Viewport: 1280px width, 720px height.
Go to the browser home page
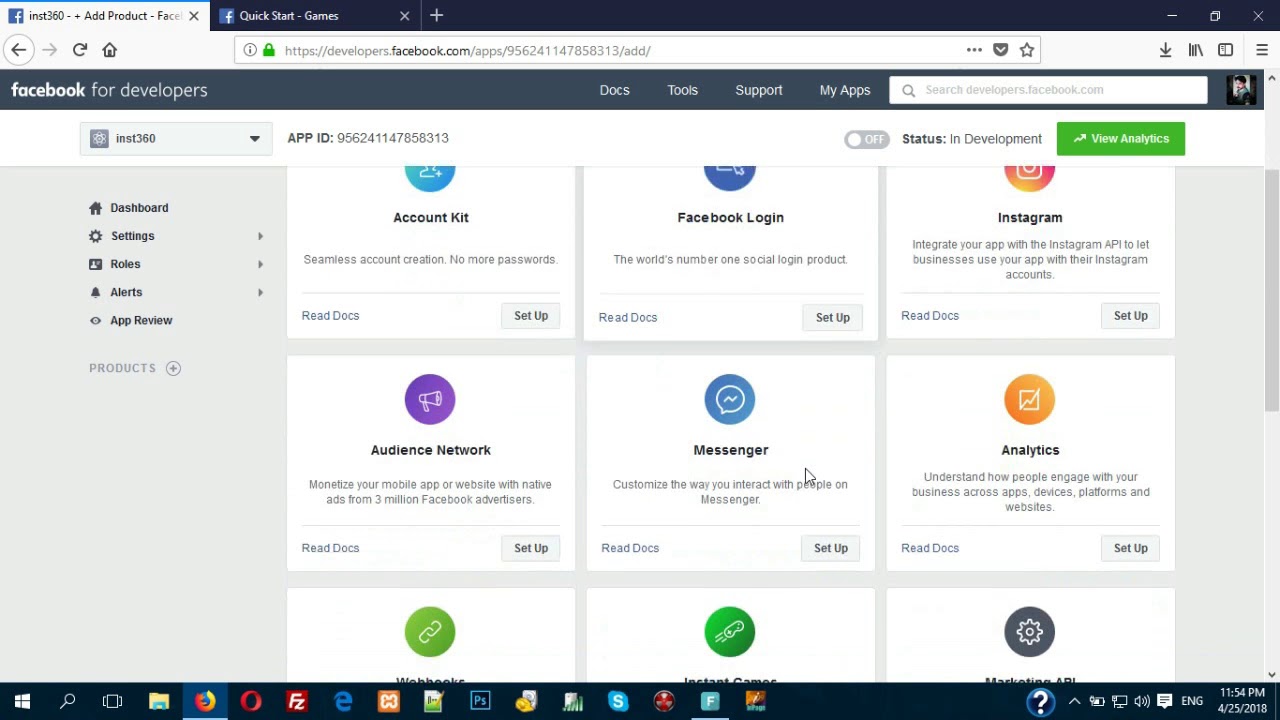tap(110, 50)
